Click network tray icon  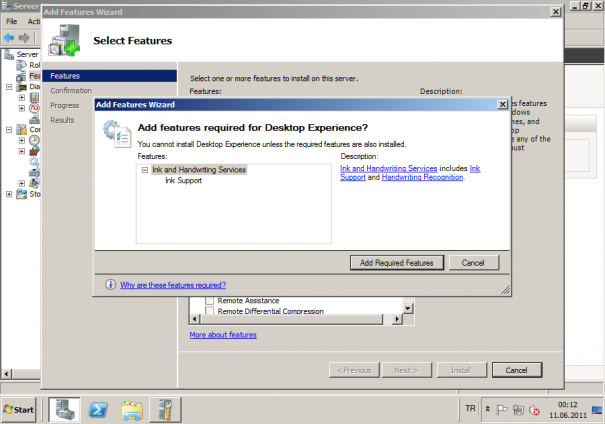518,410
